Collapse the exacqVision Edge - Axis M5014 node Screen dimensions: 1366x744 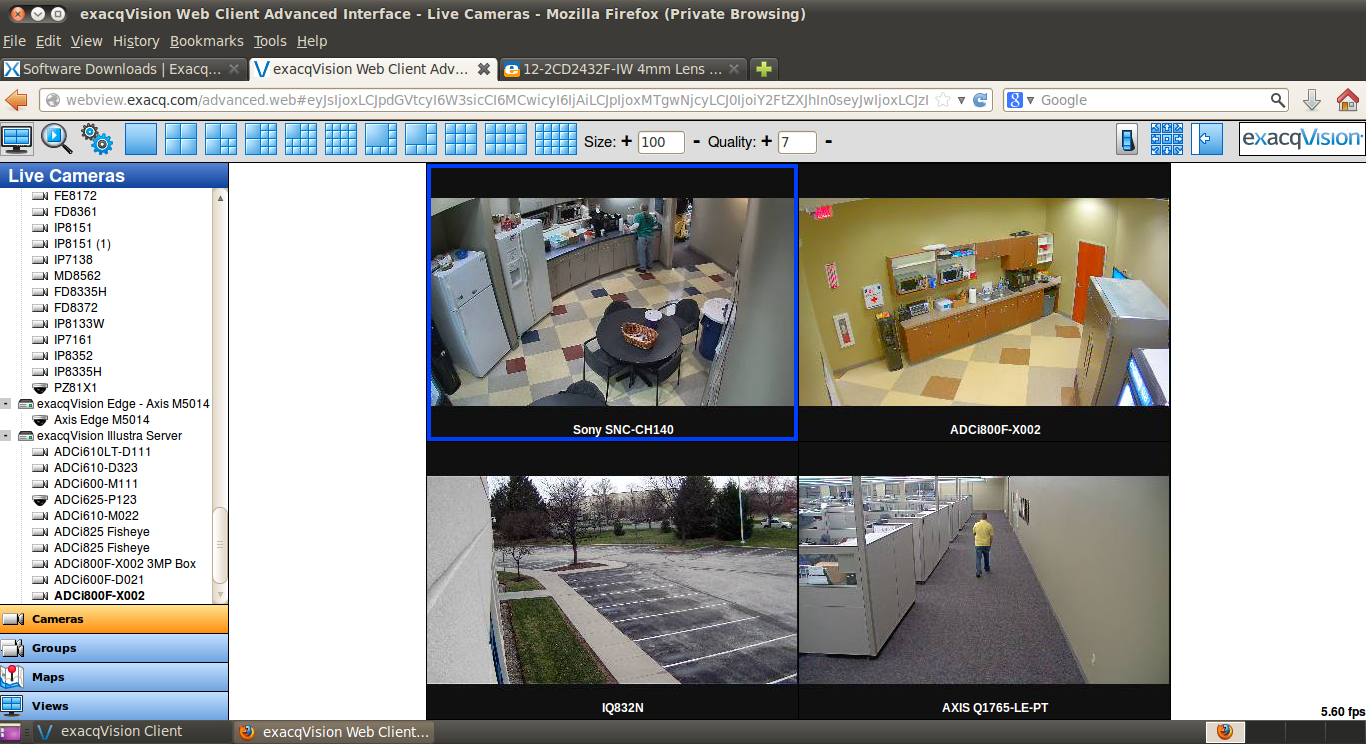click(x=6, y=404)
